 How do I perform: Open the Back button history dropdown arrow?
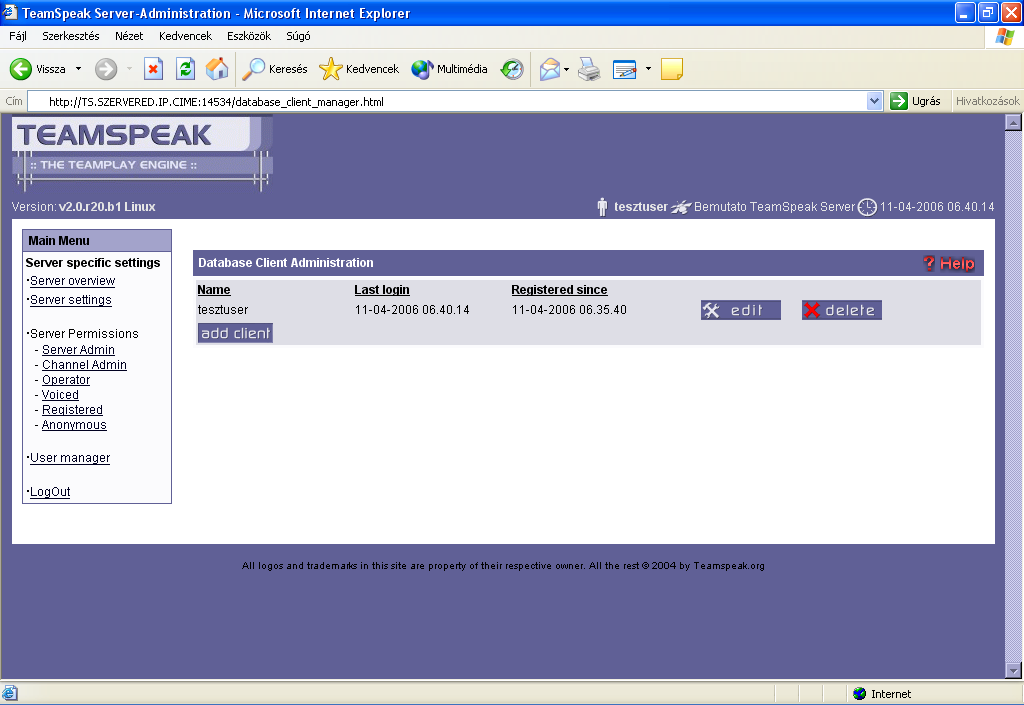(x=79, y=69)
